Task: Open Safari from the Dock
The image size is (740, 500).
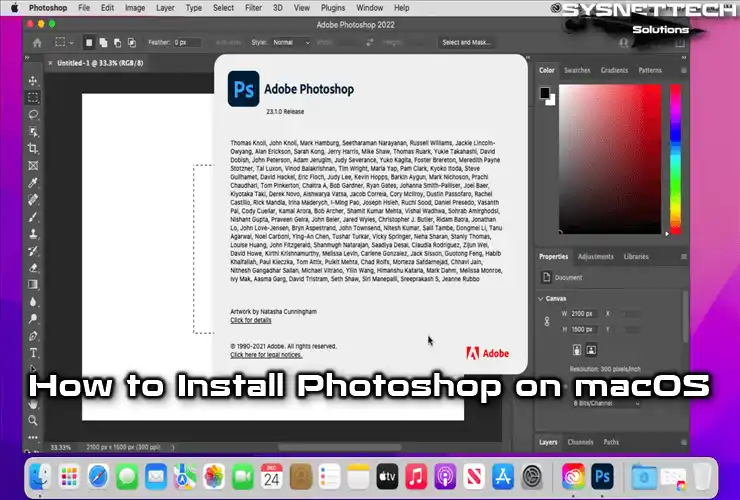Action: click(98, 477)
